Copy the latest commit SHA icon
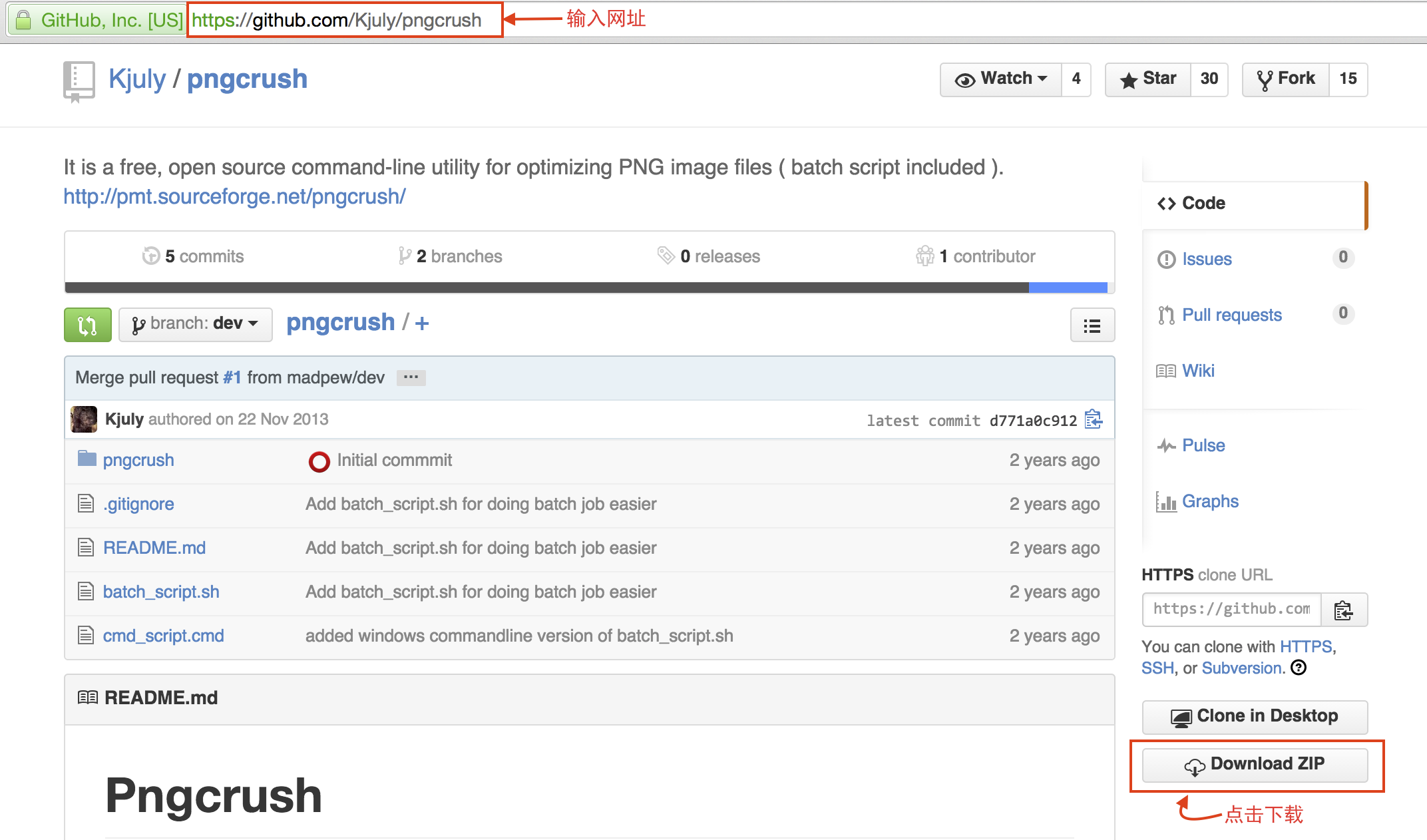The width and height of the screenshot is (1427, 840). [x=1093, y=420]
